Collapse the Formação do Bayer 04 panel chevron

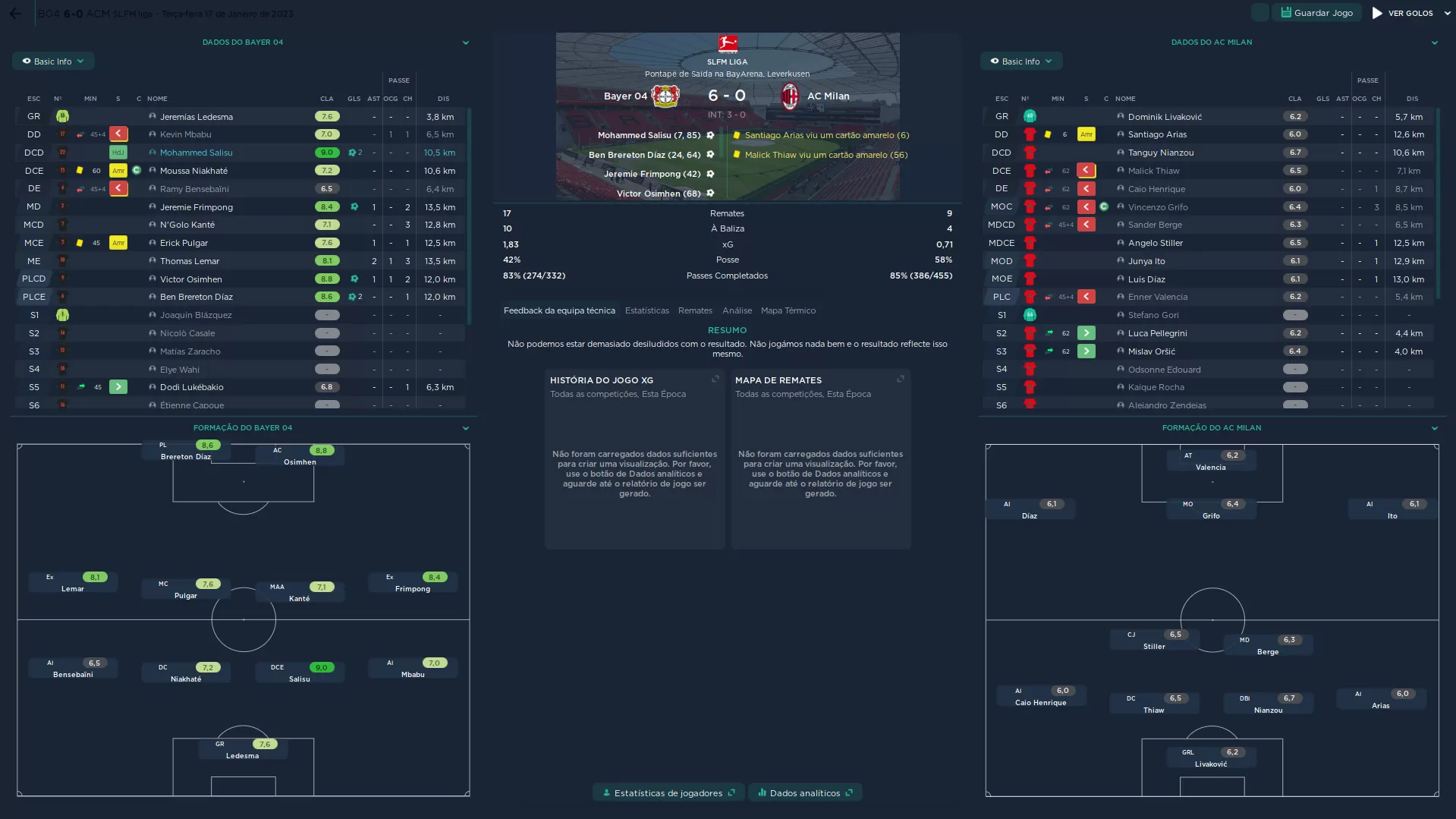(466, 428)
